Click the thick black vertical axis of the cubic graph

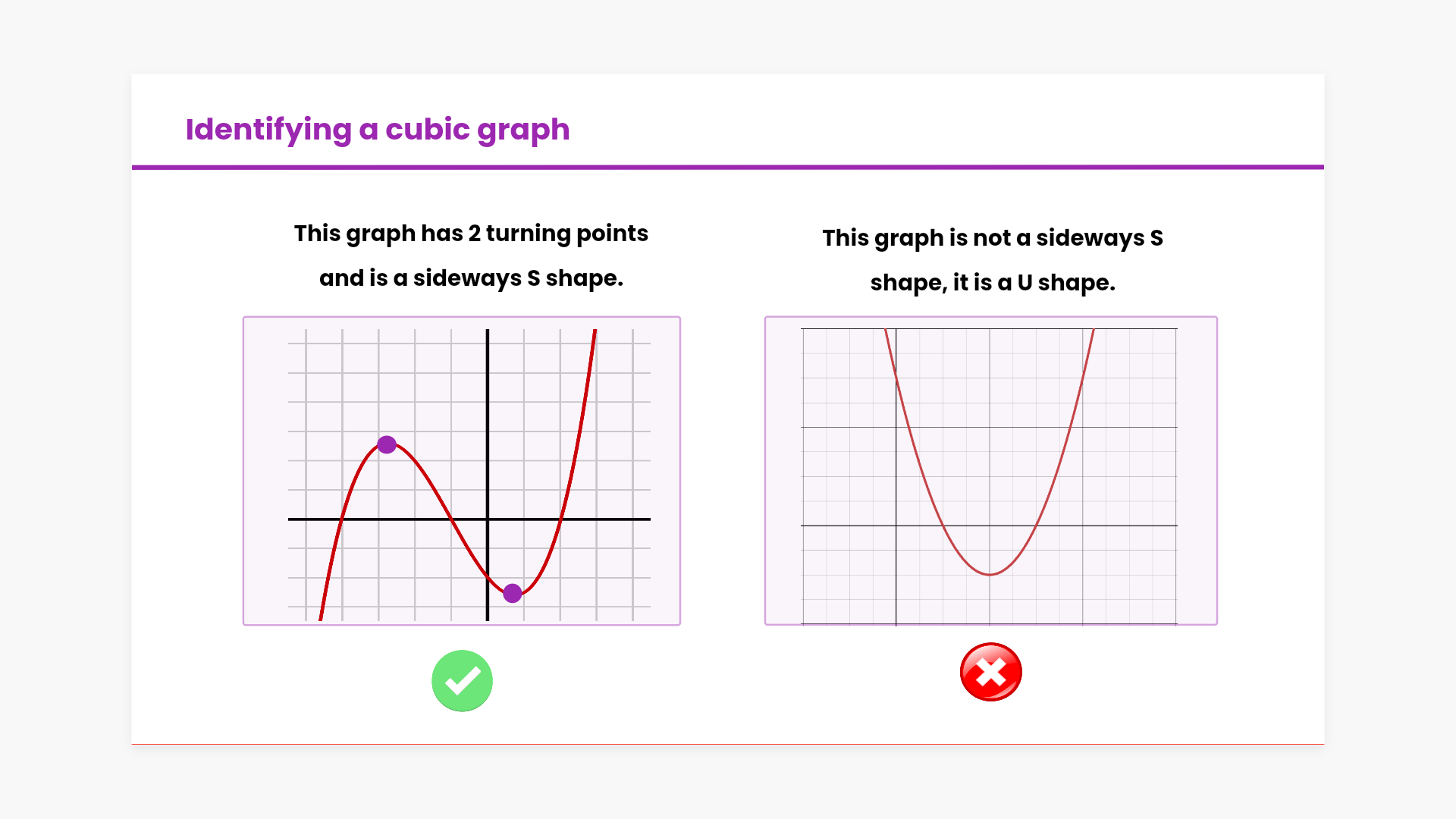click(488, 394)
